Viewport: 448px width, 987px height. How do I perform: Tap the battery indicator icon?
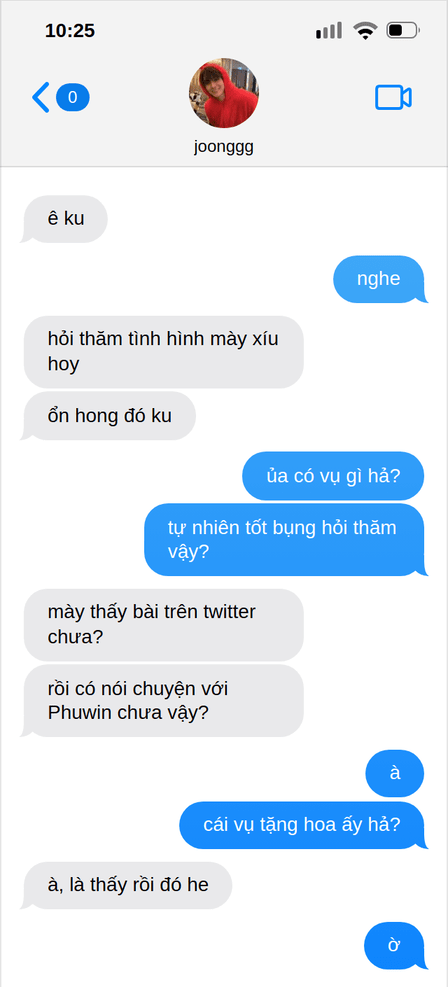(x=403, y=30)
